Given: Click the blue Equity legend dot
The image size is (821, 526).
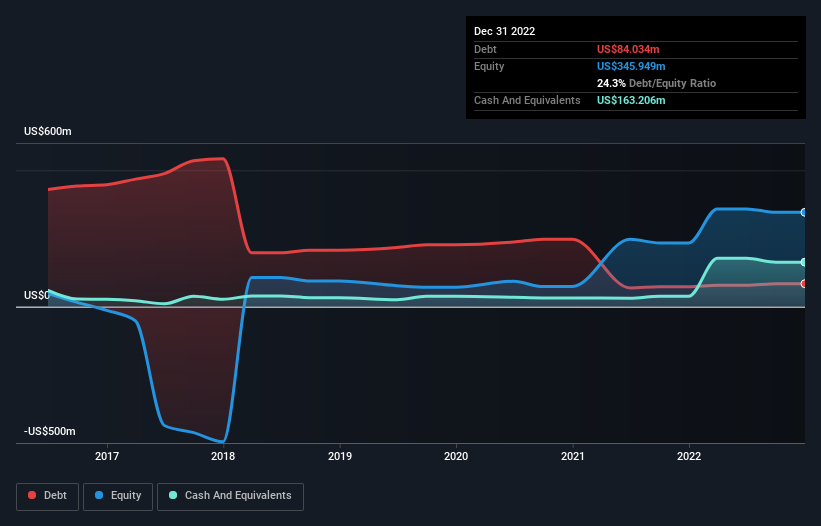Looking at the screenshot, I should pyautogui.click(x=99, y=495).
